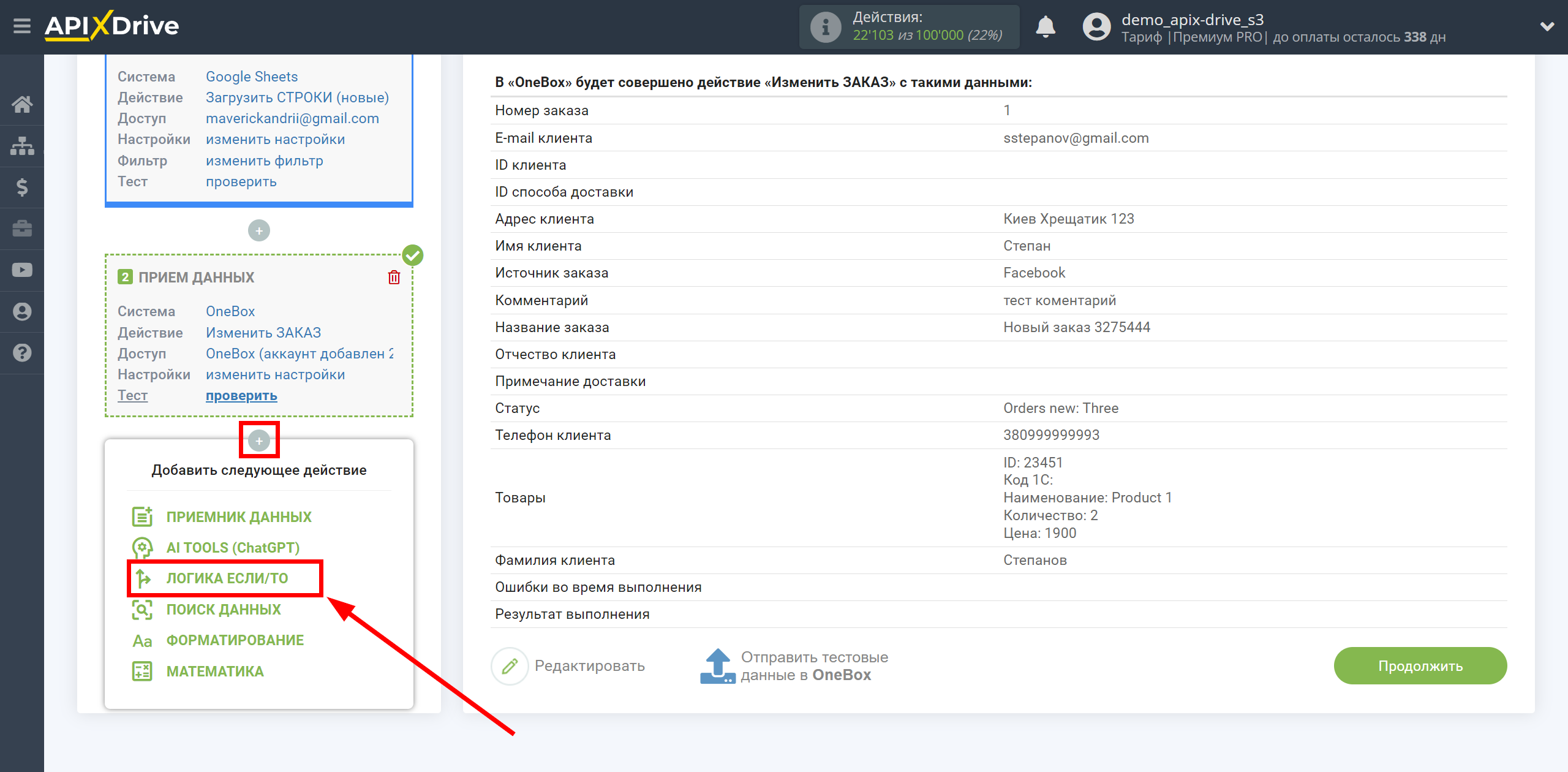
Task: Click demo_apix-drive_s3 account name
Action: (1192, 20)
